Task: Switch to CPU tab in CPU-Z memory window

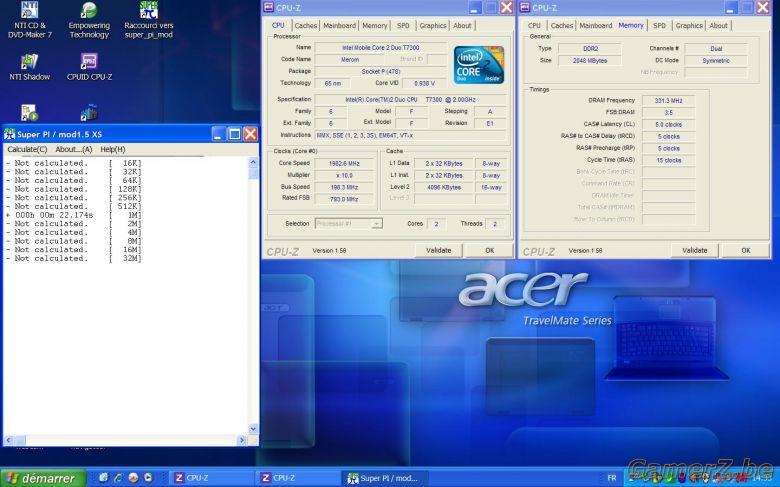Action: click(534, 25)
